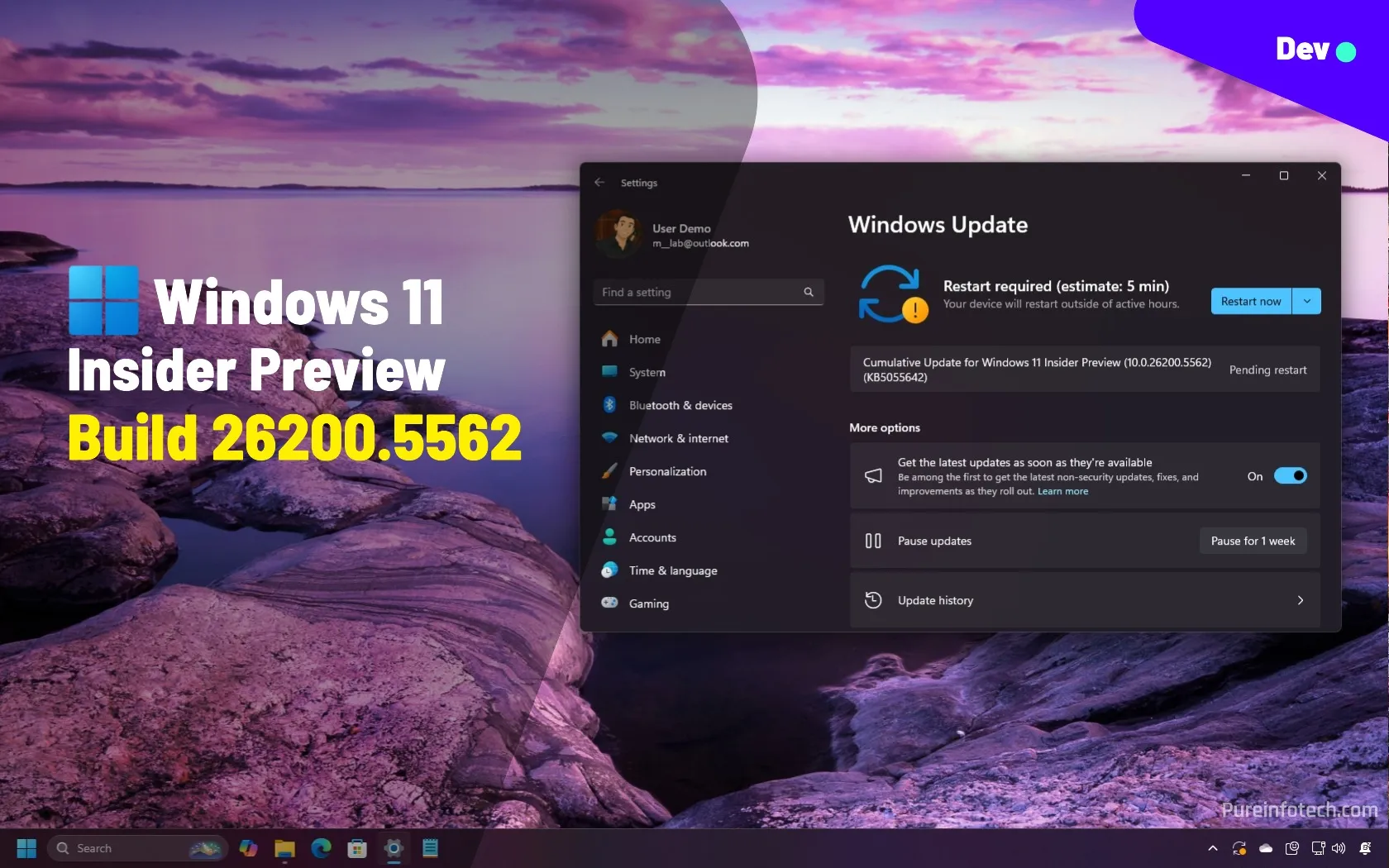Open the 'Learn more' link
Screen dimensions: 1389x868
[x=1062, y=490]
